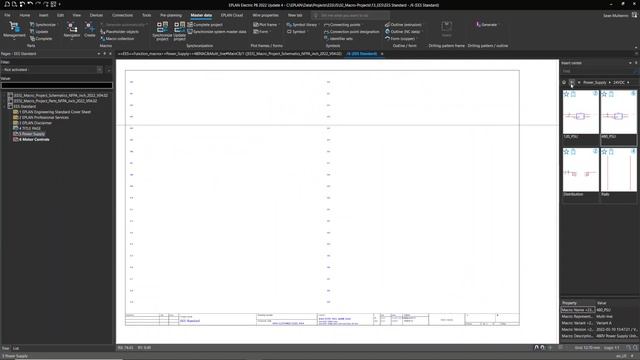Open the Macros Navigator
The width and height of the screenshot is (640, 360).
click(x=72, y=30)
